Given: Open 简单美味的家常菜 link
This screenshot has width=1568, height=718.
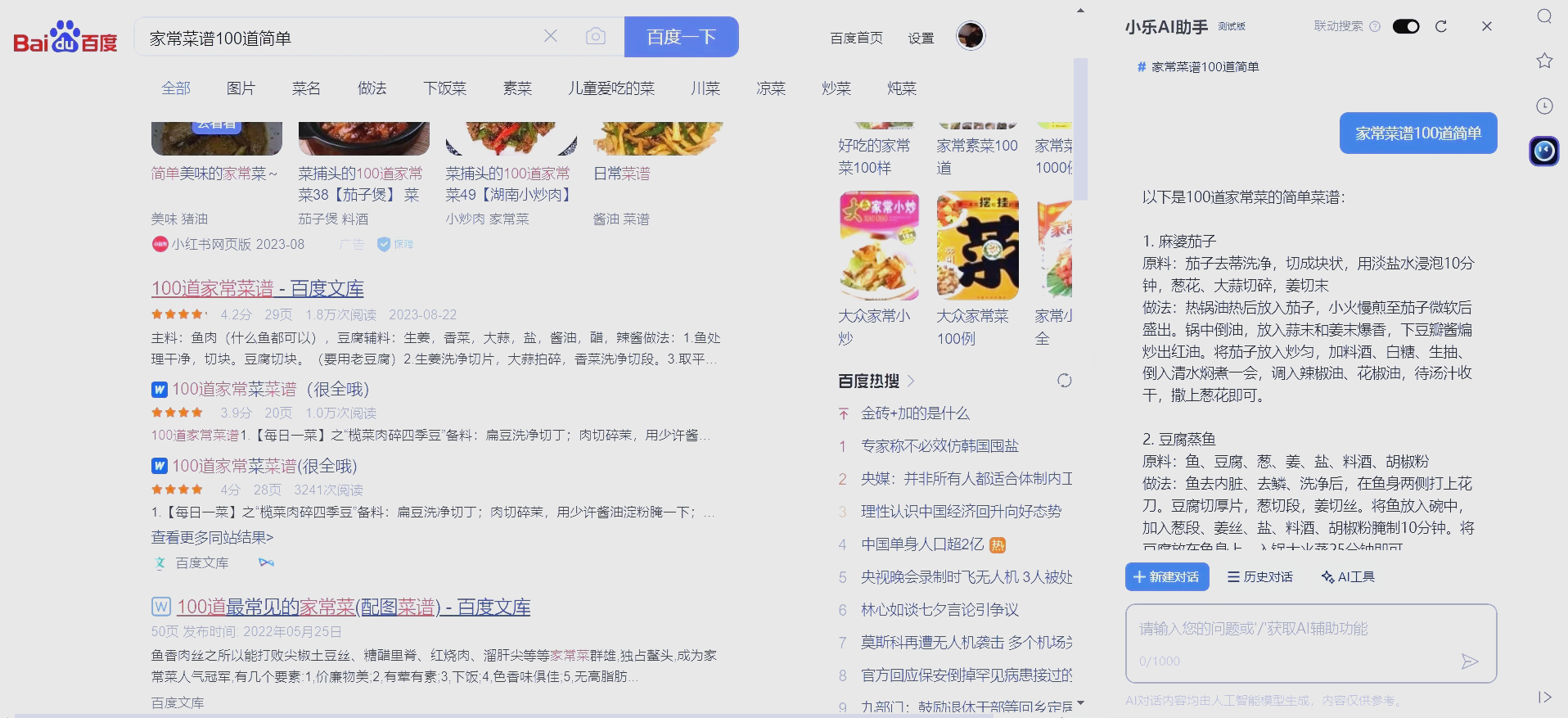Looking at the screenshot, I should [214, 174].
